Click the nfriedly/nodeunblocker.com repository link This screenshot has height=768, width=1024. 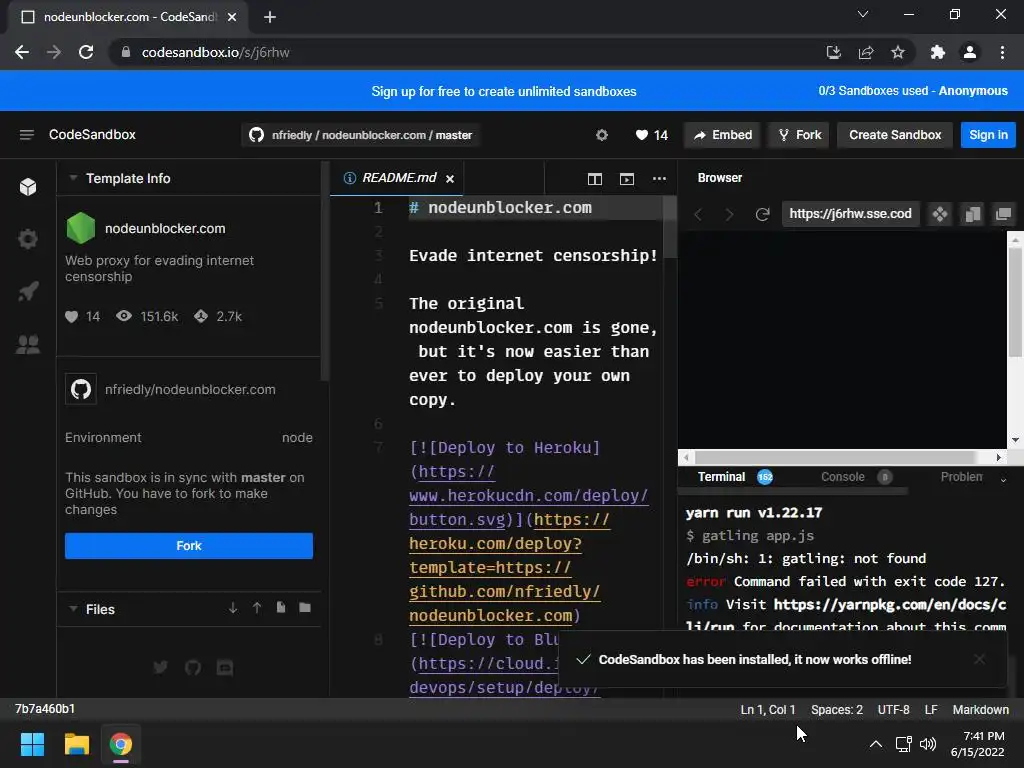click(x=190, y=389)
